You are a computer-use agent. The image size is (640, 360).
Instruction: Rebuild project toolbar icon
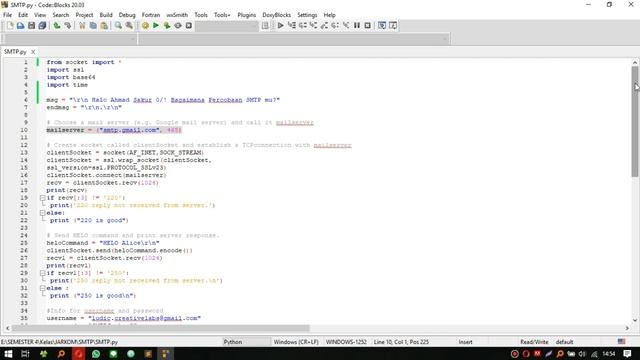coord(178,25)
